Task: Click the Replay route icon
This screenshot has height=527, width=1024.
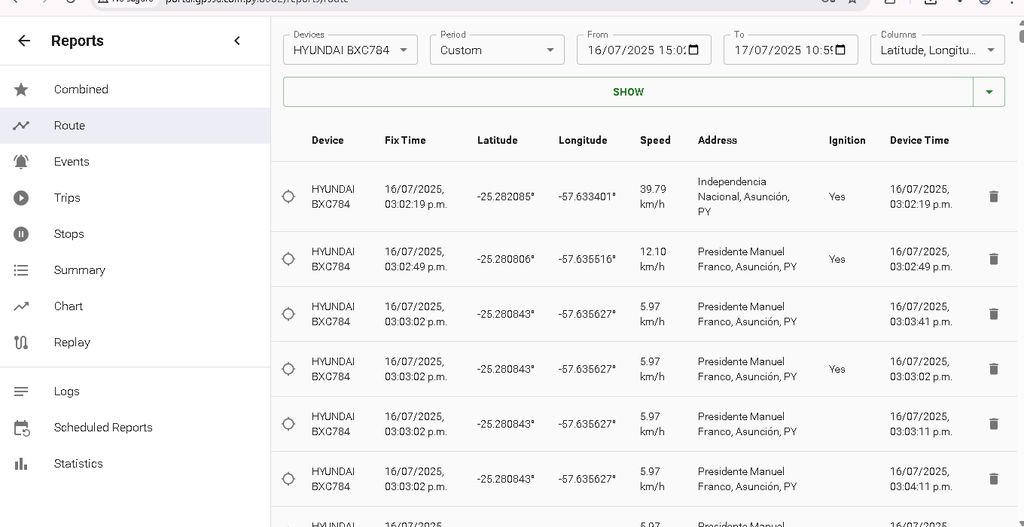Action: coord(21,342)
